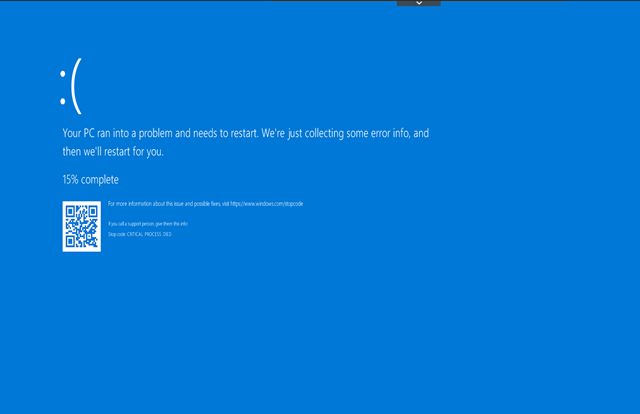The height and width of the screenshot is (414, 640).
Task: Click the words "CRITICAL PROCESS DIED"
Action: click(149, 234)
